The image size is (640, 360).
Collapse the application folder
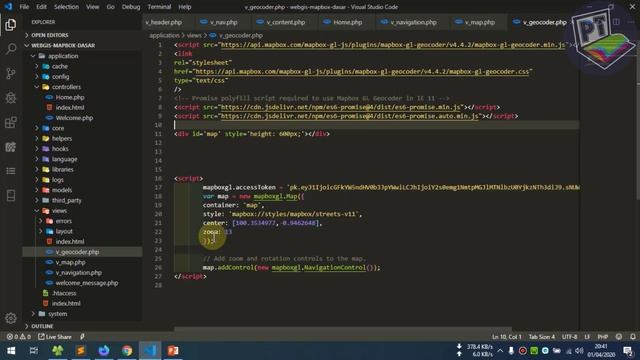pyautogui.click(x=63, y=56)
